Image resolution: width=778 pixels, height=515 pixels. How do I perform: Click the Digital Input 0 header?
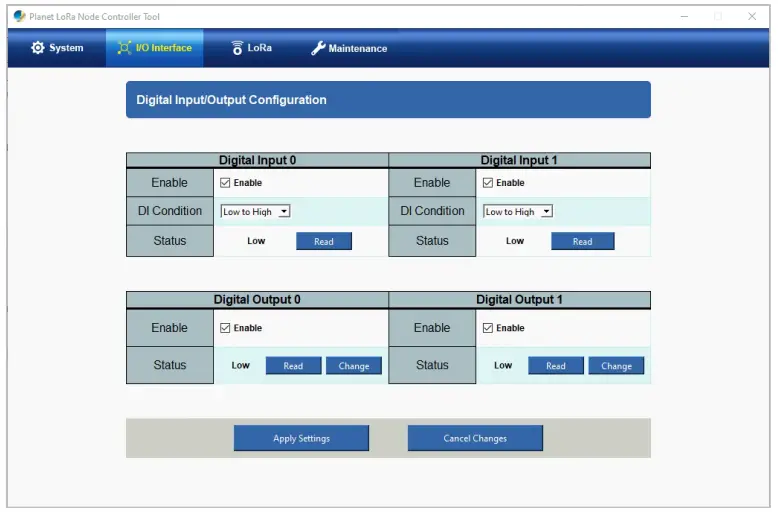click(x=257, y=160)
